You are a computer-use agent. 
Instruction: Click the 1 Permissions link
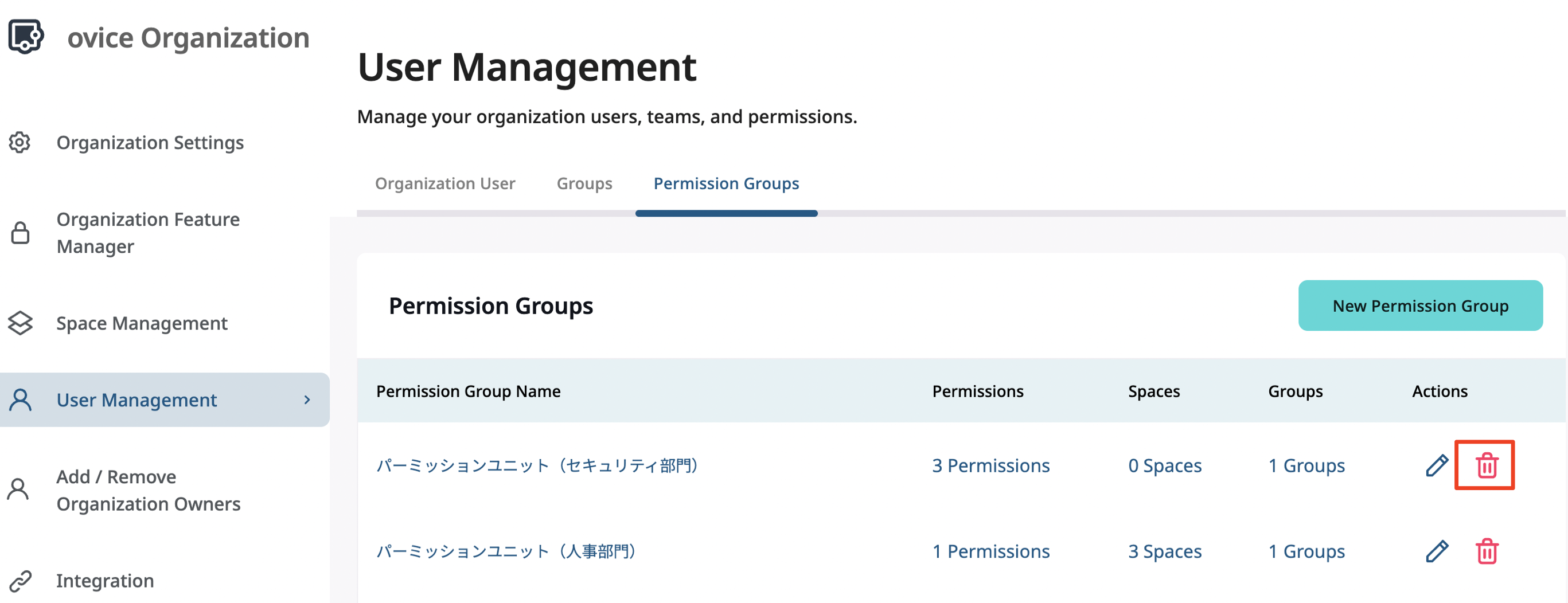(x=991, y=551)
